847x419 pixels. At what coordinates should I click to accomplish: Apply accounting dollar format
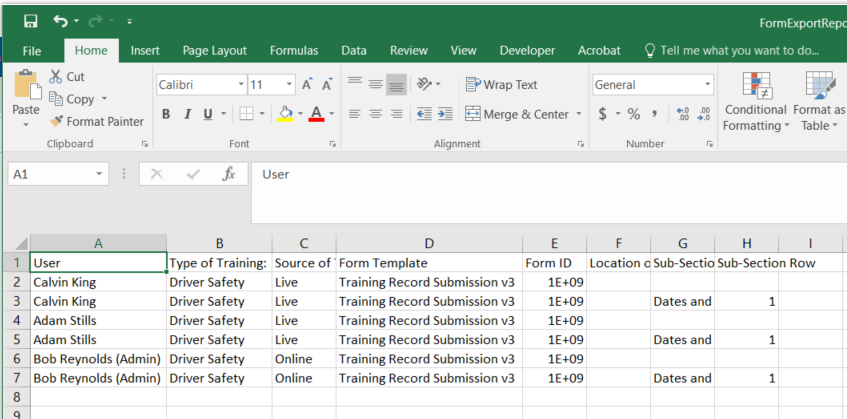coord(603,114)
